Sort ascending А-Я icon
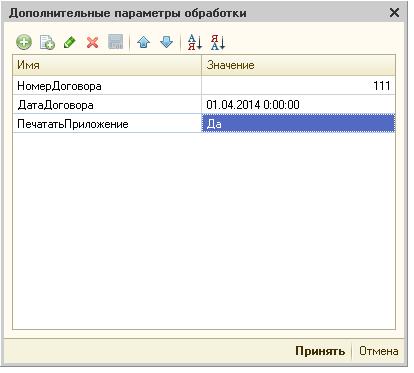The height and width of the screenshot is (373, 414). point(195,42)
